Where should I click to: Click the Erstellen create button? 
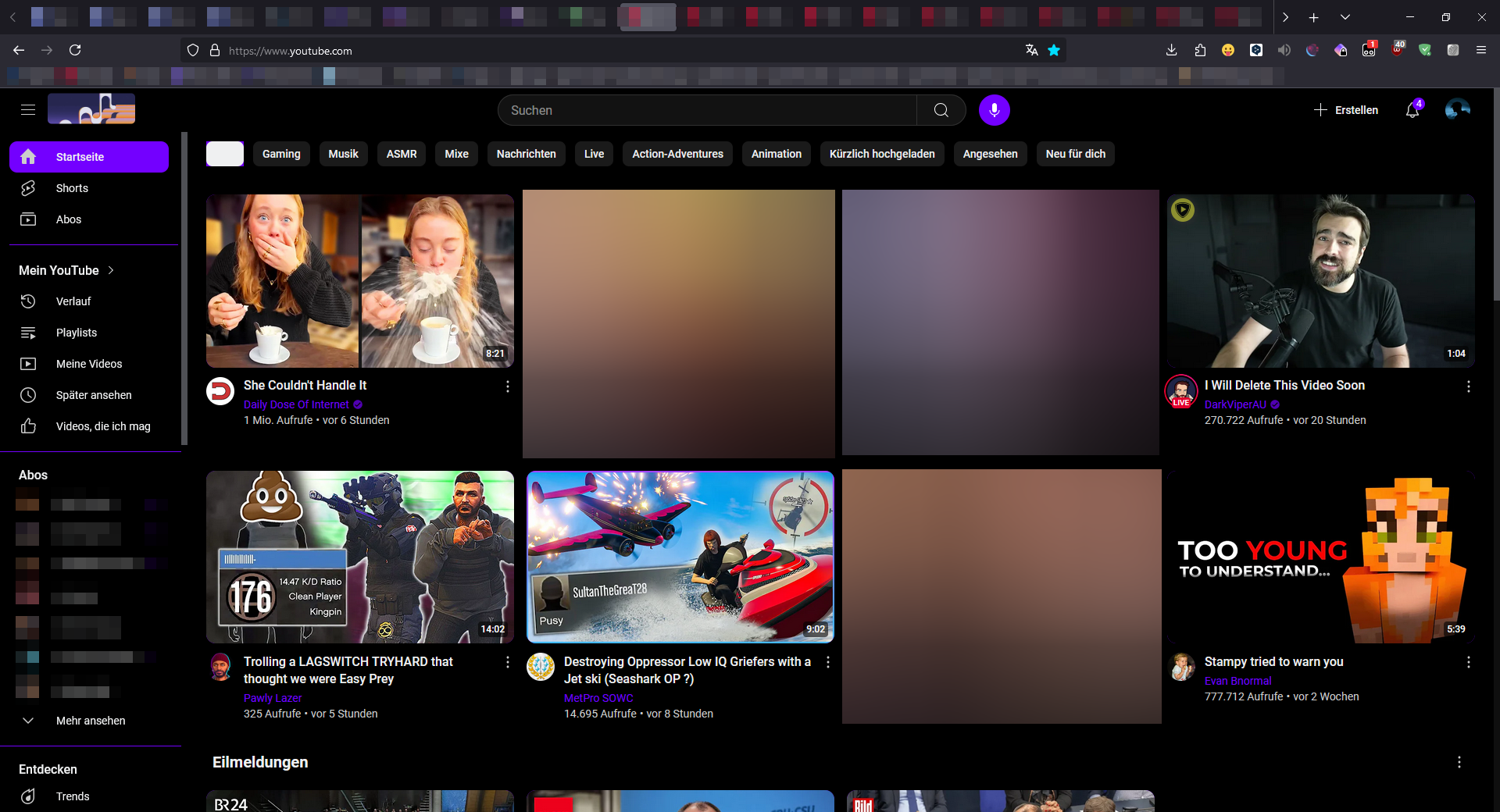click(1346, 110)
